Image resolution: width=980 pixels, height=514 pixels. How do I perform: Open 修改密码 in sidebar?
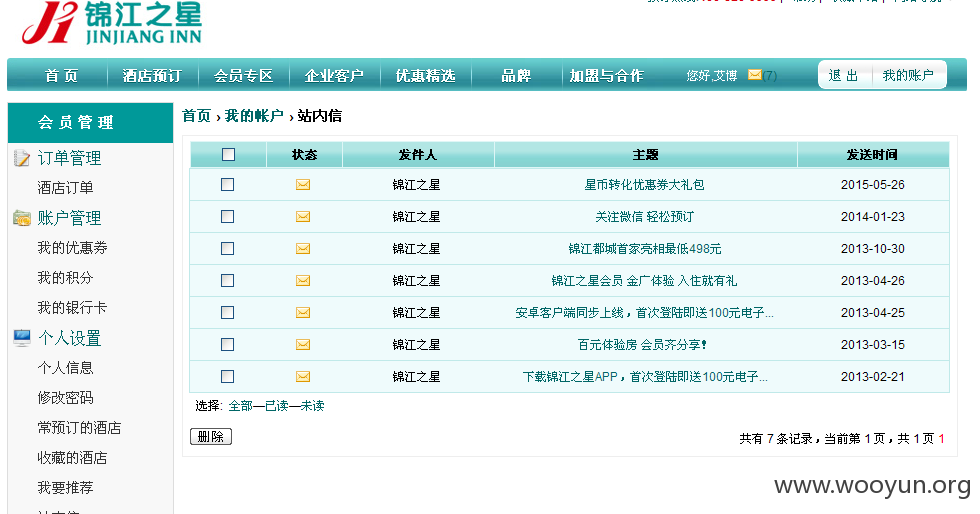coord(66,398)
